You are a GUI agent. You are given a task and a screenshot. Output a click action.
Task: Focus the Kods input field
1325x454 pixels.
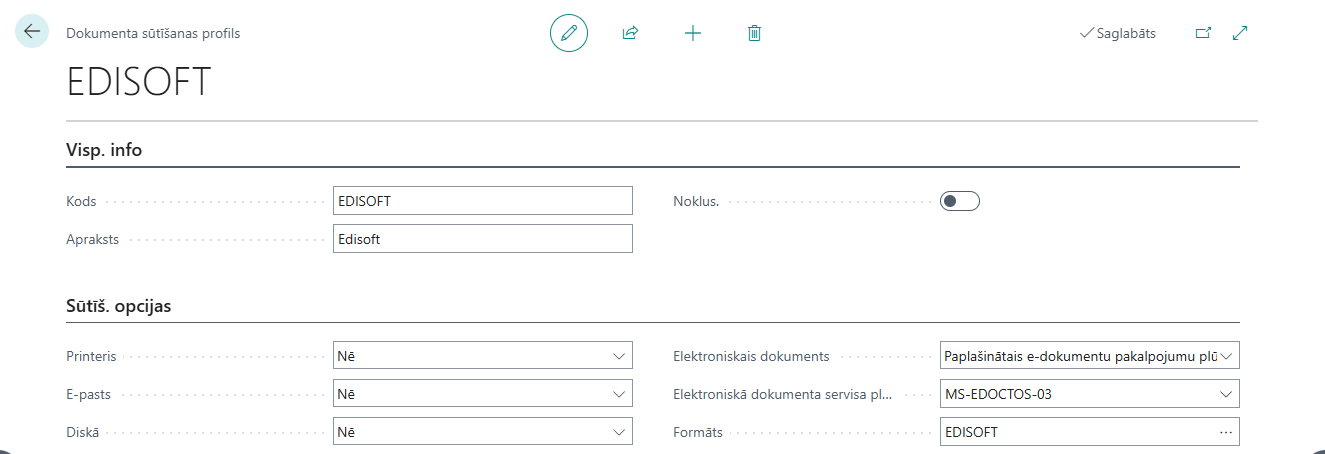[483, 200]
